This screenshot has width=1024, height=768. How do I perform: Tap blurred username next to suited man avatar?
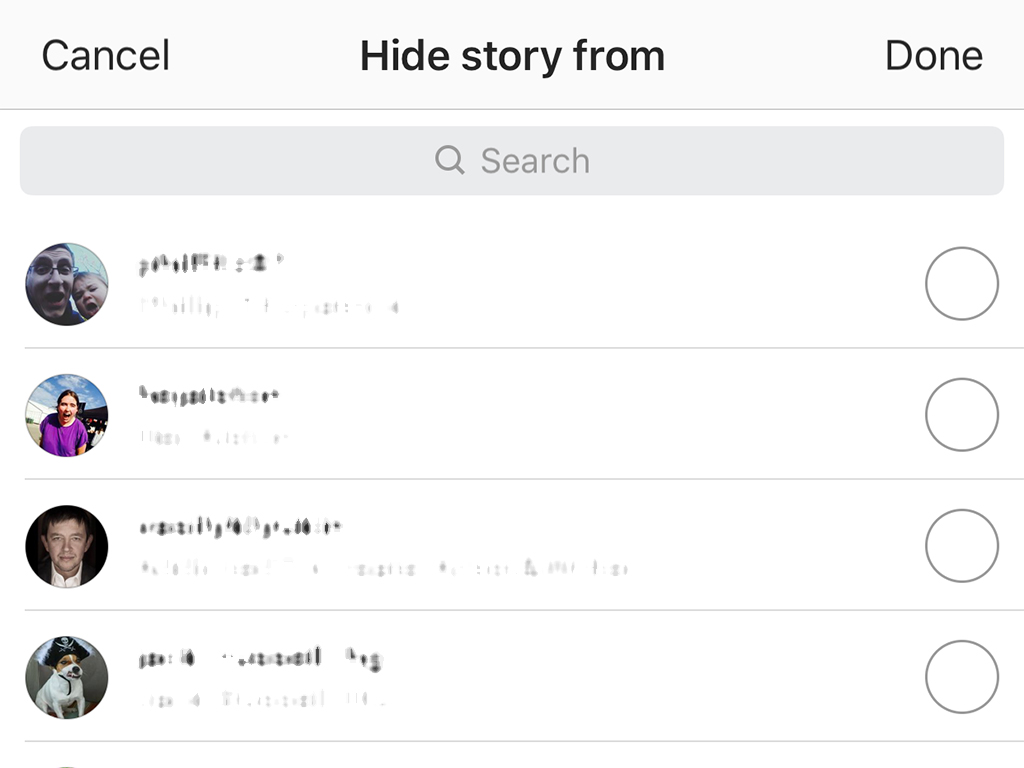point(240,526)
